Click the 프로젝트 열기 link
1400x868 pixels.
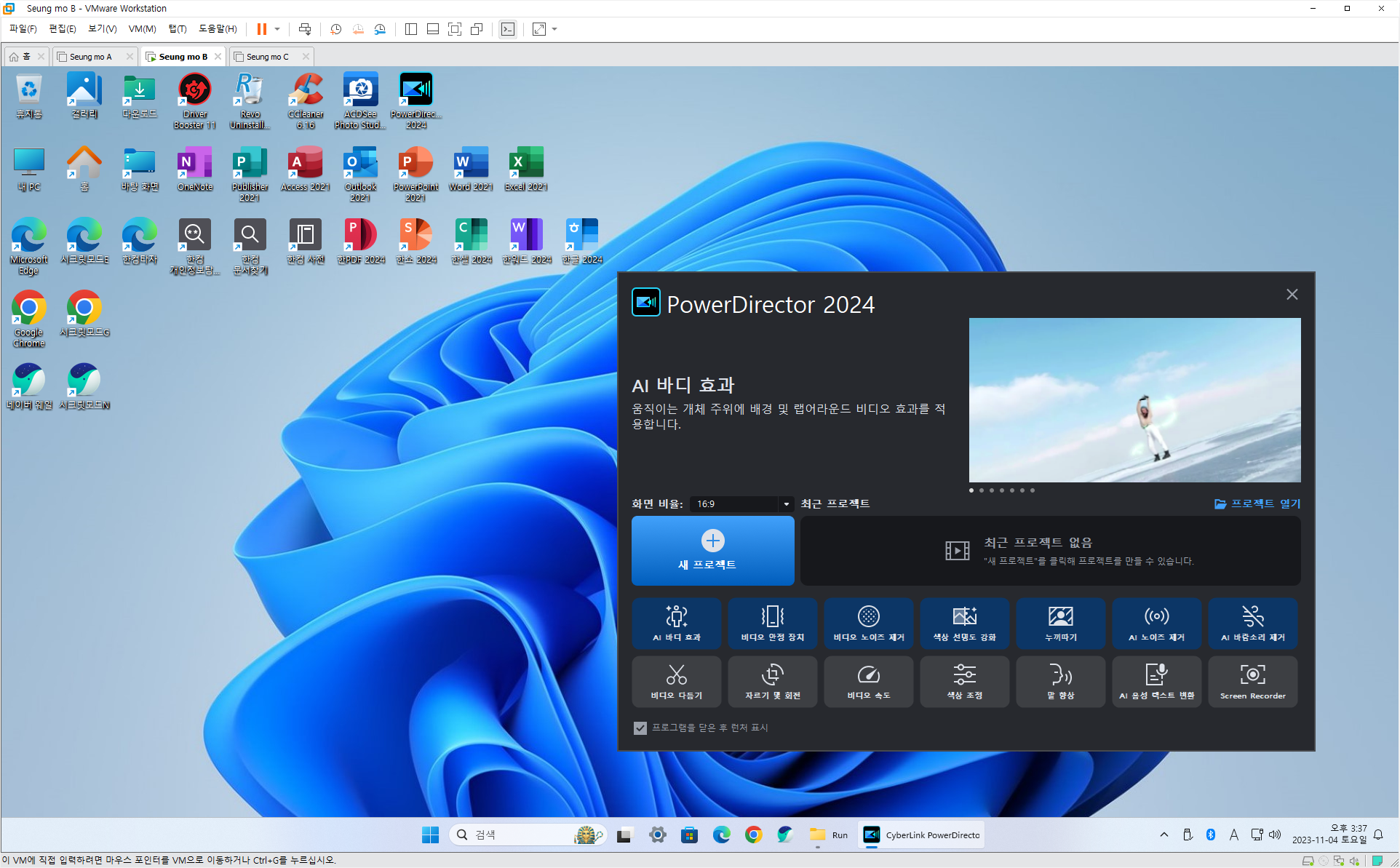pyautogui.click(x=1257, y=503)
